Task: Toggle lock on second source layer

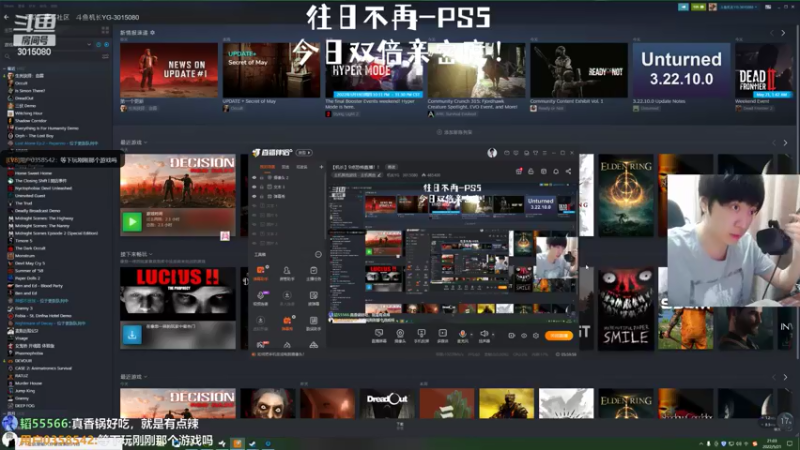Action: [262, 187]
